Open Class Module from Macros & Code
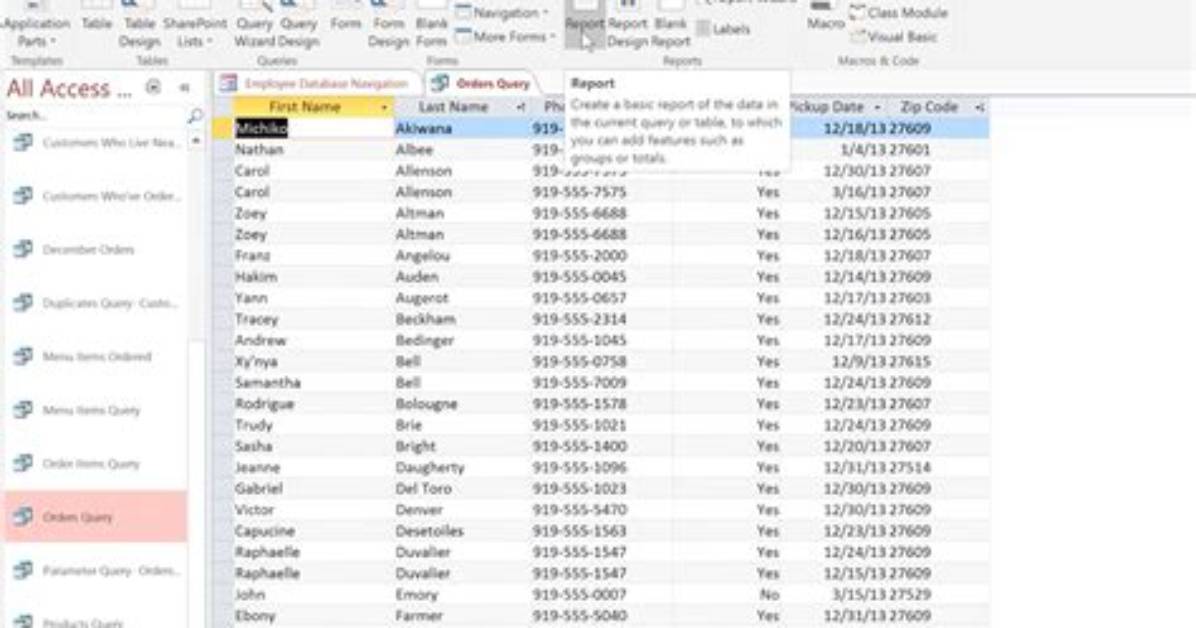The height and width of the screenshot is (628, 1196). (x=899, y=13)
